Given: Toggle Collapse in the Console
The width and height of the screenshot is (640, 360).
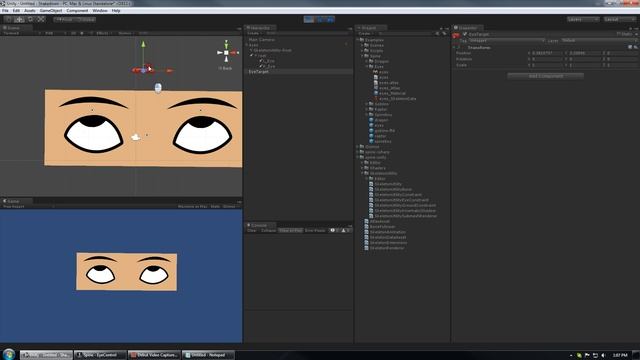Looking at the screenshot, I should (x=268, y=231).
